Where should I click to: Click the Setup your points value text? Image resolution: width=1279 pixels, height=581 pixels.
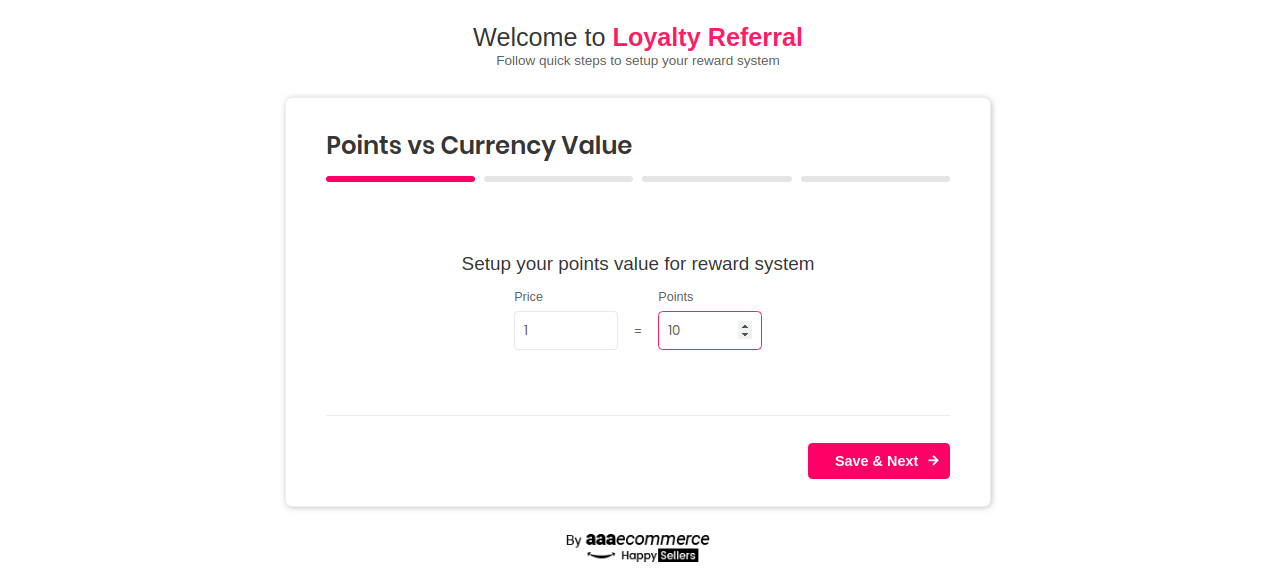(x=638, y=264)
